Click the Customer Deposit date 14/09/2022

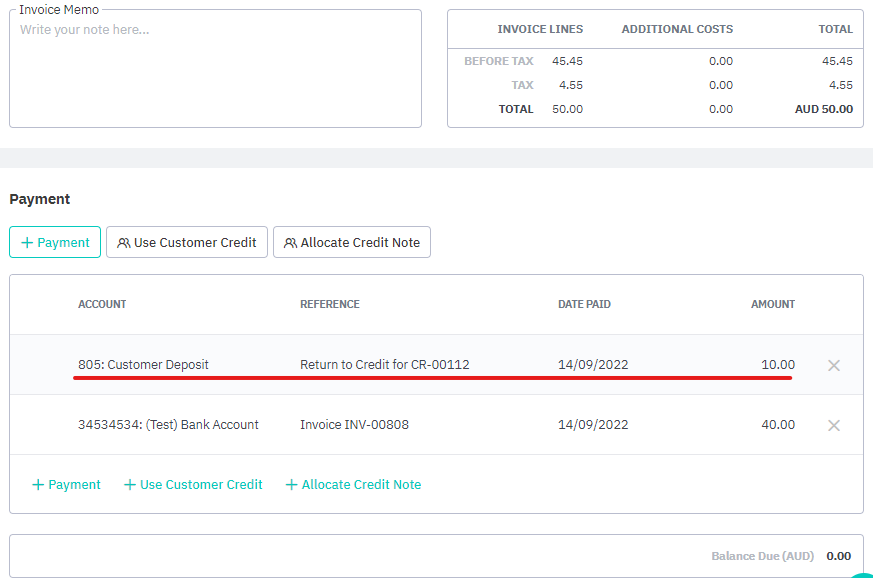593,365
